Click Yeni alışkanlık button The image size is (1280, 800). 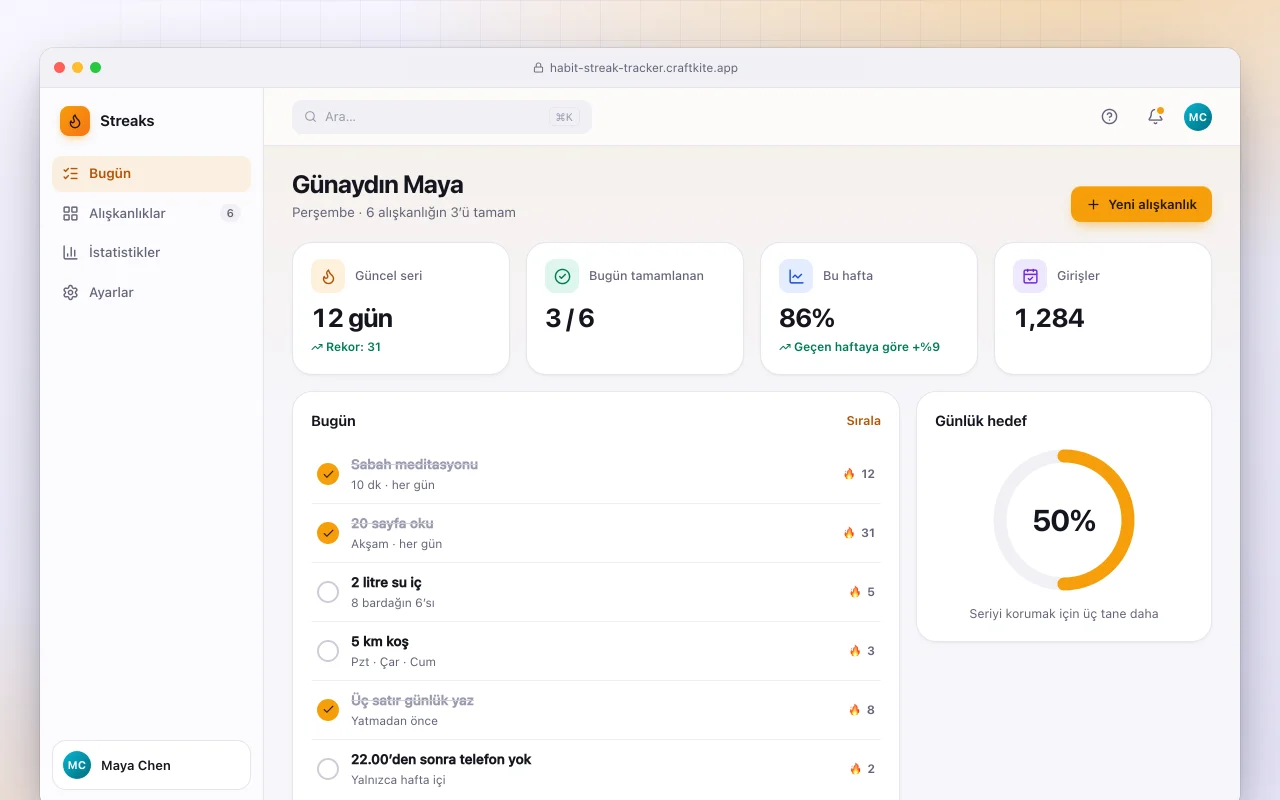1141,204
